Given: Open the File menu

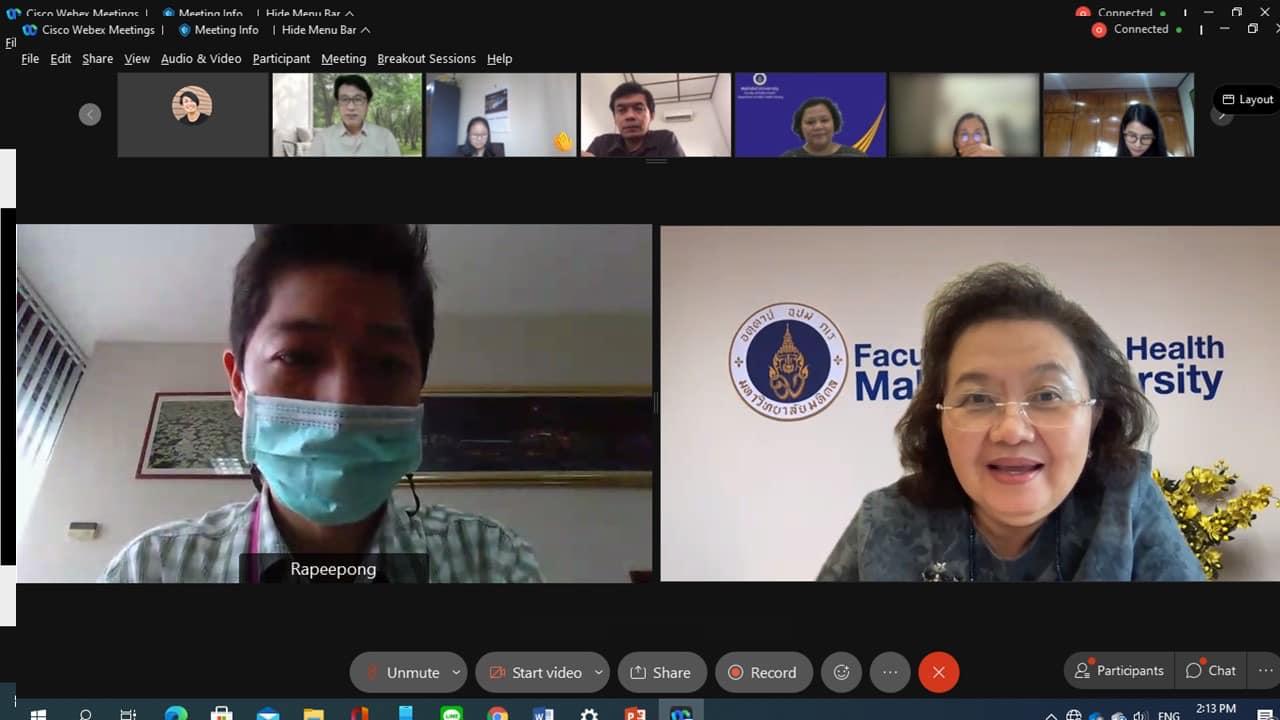Looking at the screenshot, I should tap(30, 59).
